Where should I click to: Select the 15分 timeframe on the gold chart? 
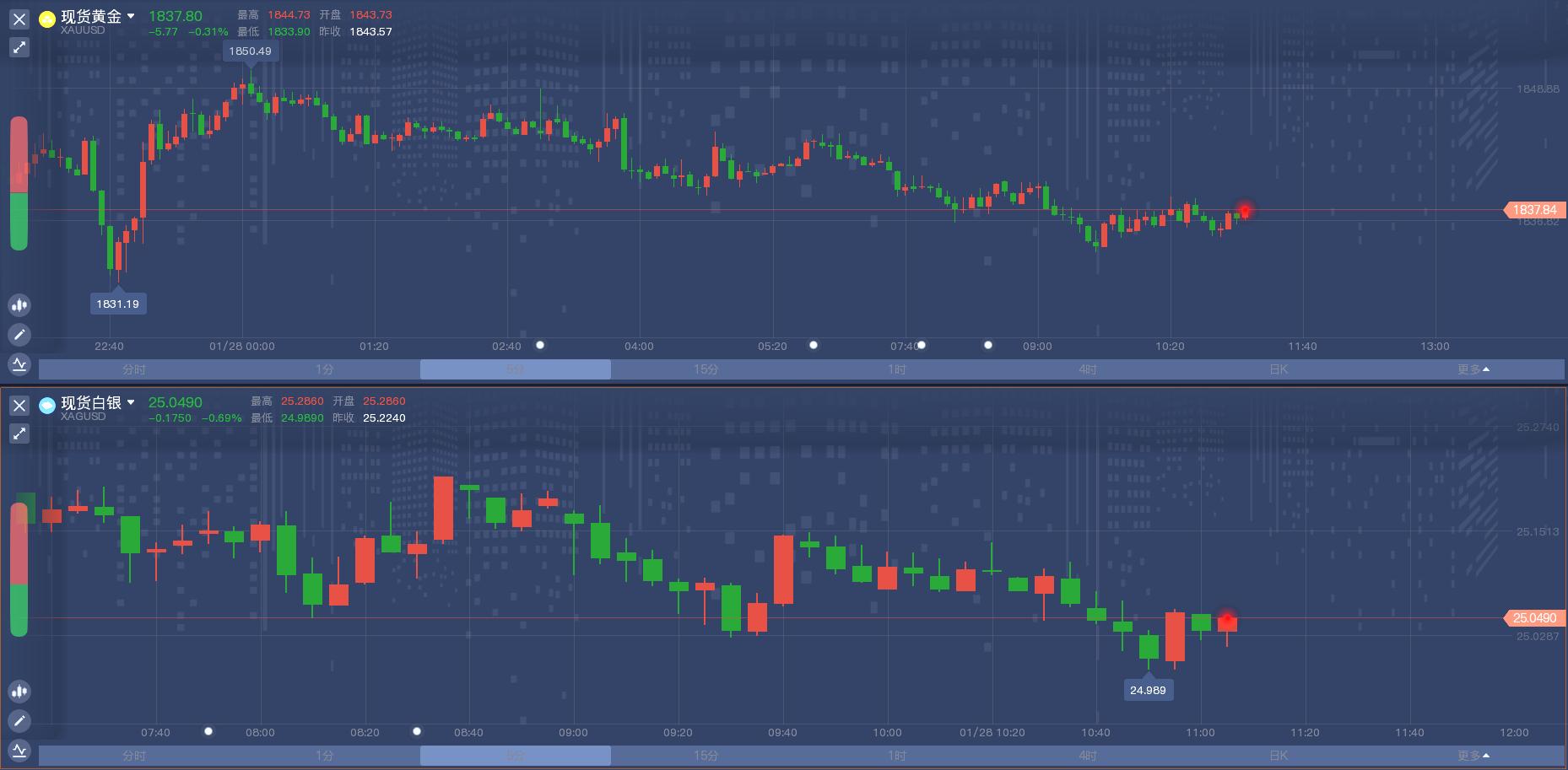(706, 369)
